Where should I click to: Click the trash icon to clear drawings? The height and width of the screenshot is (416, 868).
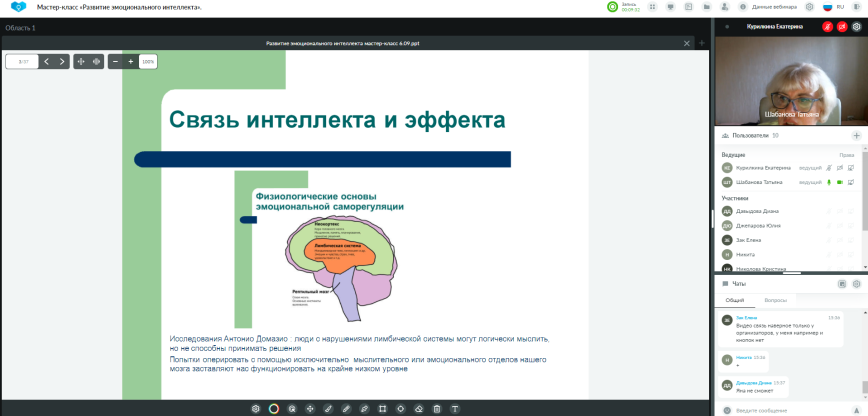click(436, 408)
